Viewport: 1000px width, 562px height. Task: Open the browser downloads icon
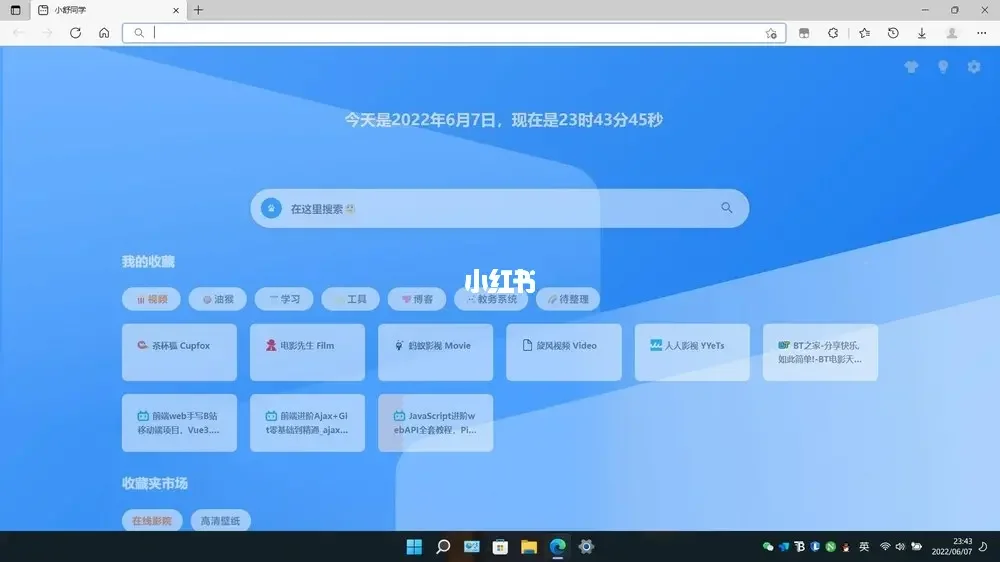pyautogui.click(x=921, y=33)
